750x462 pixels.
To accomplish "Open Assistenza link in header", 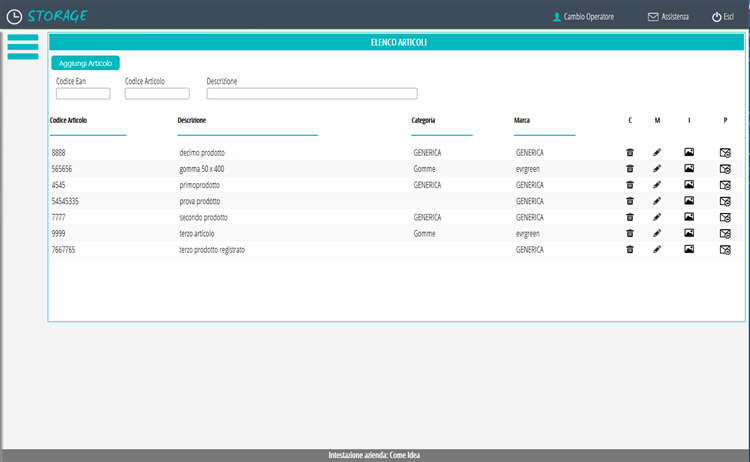I will click(668, 17).
